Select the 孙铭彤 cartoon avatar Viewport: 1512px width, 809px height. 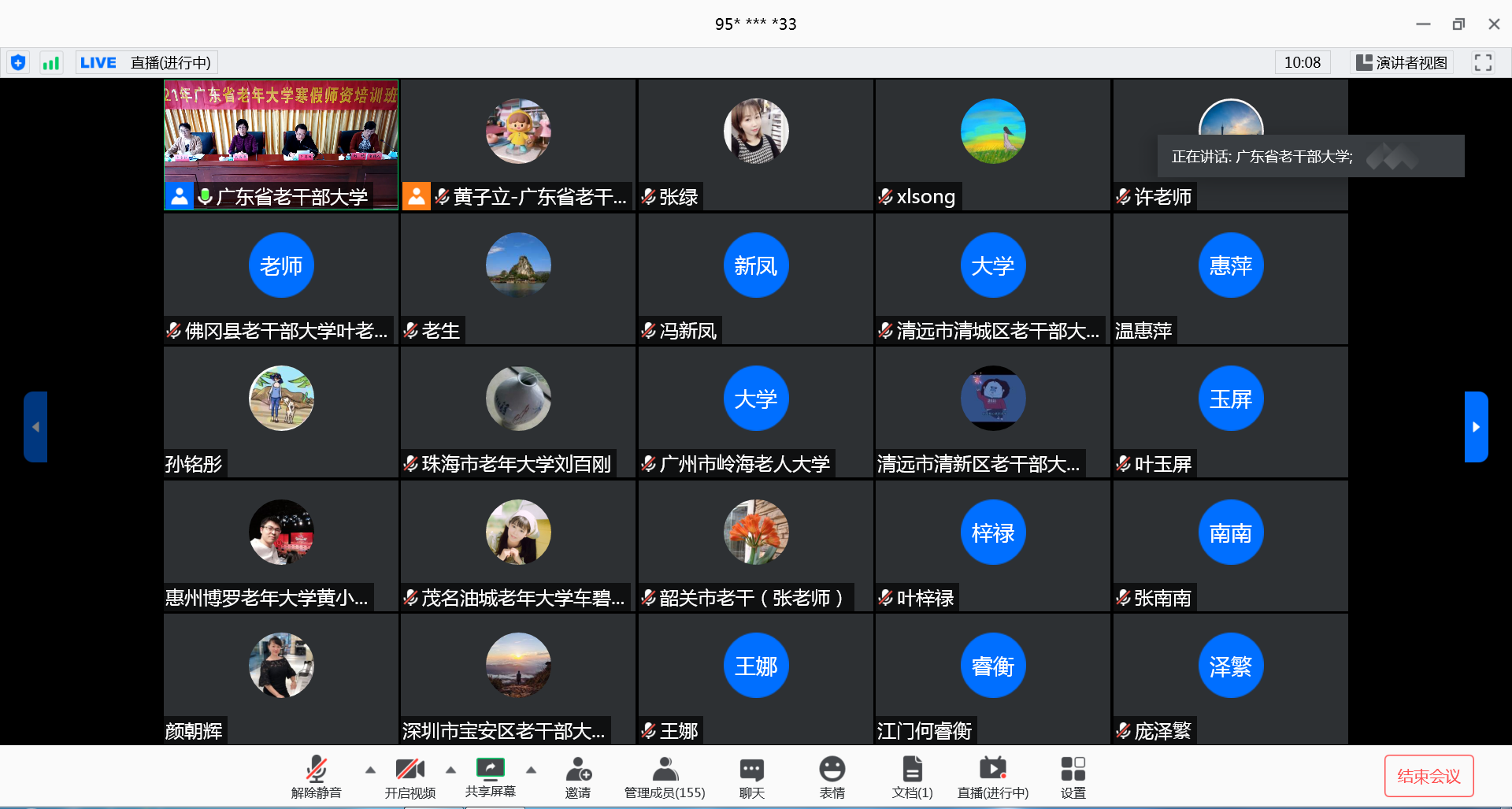(x=281, y=398)
